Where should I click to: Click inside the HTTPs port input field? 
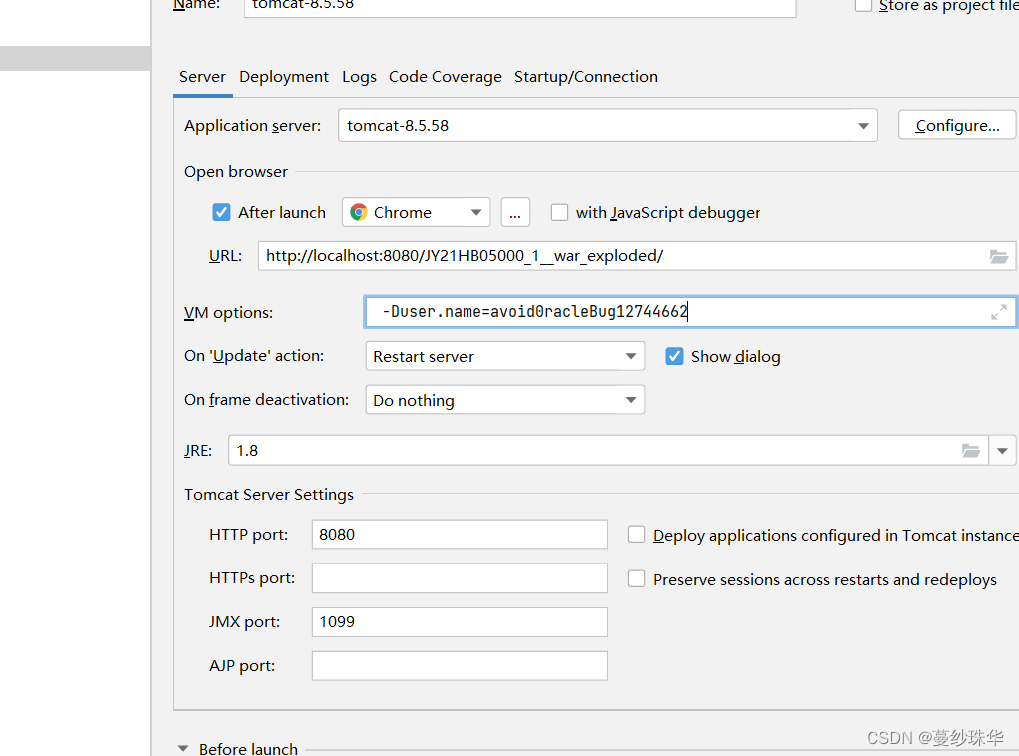coord(459,578)
